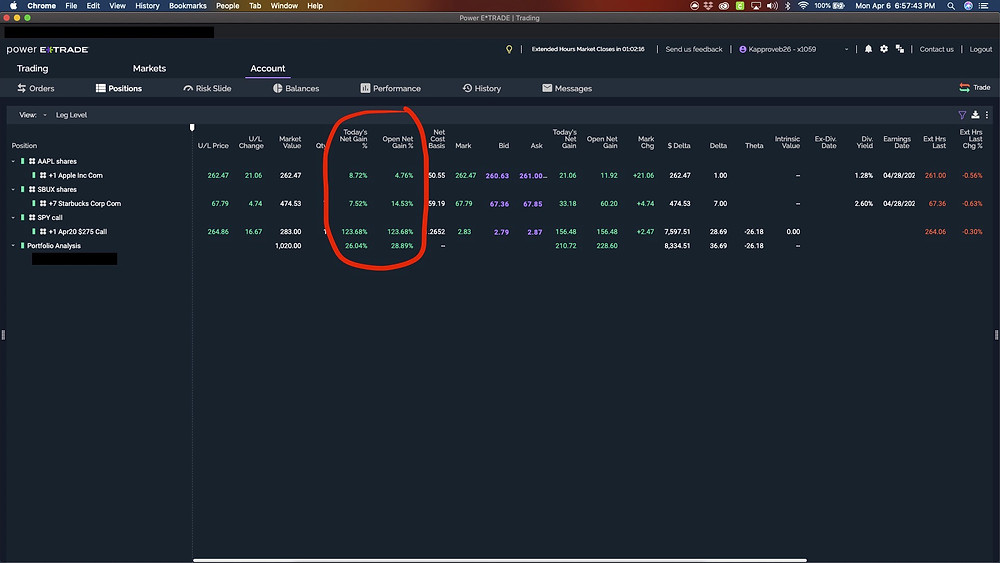Screen dimensions: 1000x563
Task: Collapse the SBUX shares group
Action: click(x=13, y=189)
